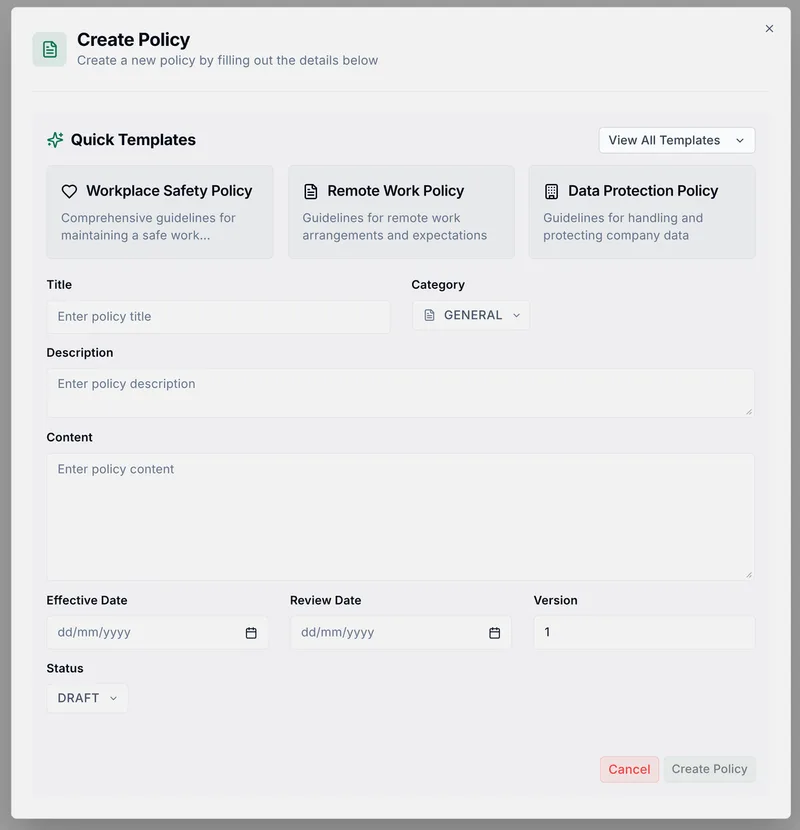Click into the Enter policy content textarea

(401, 517)
